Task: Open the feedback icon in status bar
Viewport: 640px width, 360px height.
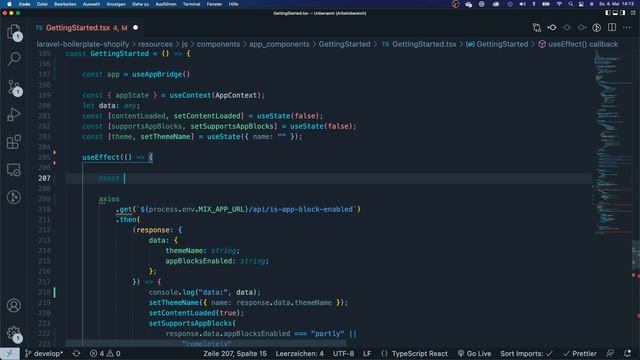Action: point(610,353)
